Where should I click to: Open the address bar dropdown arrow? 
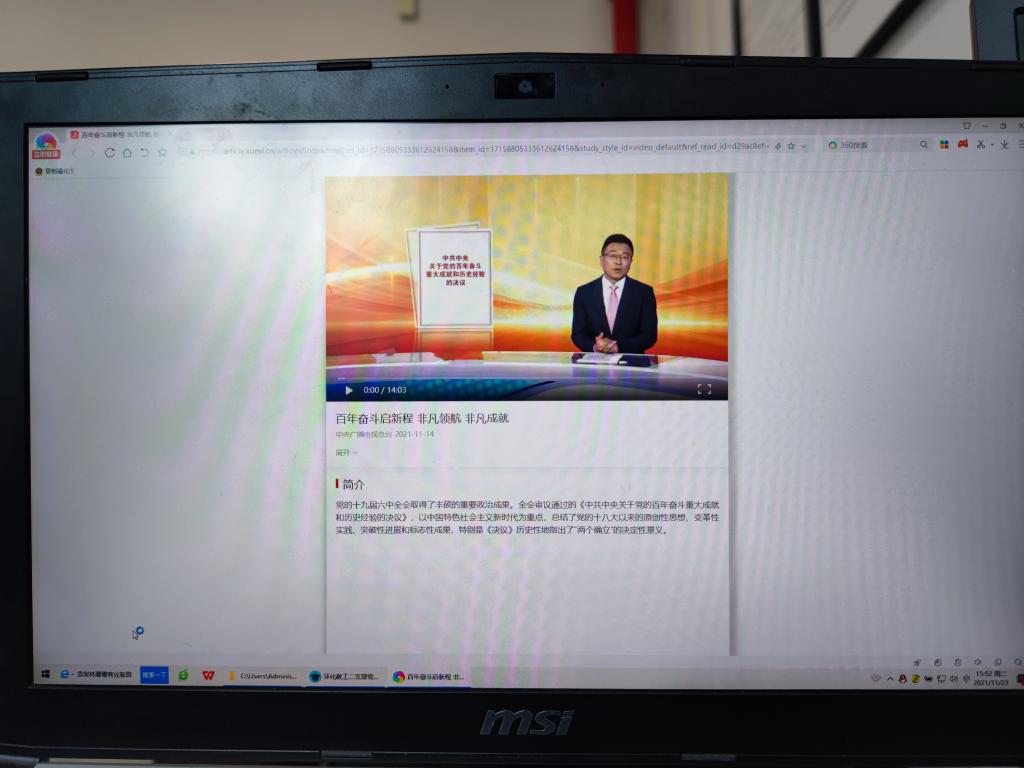(804, 146)
